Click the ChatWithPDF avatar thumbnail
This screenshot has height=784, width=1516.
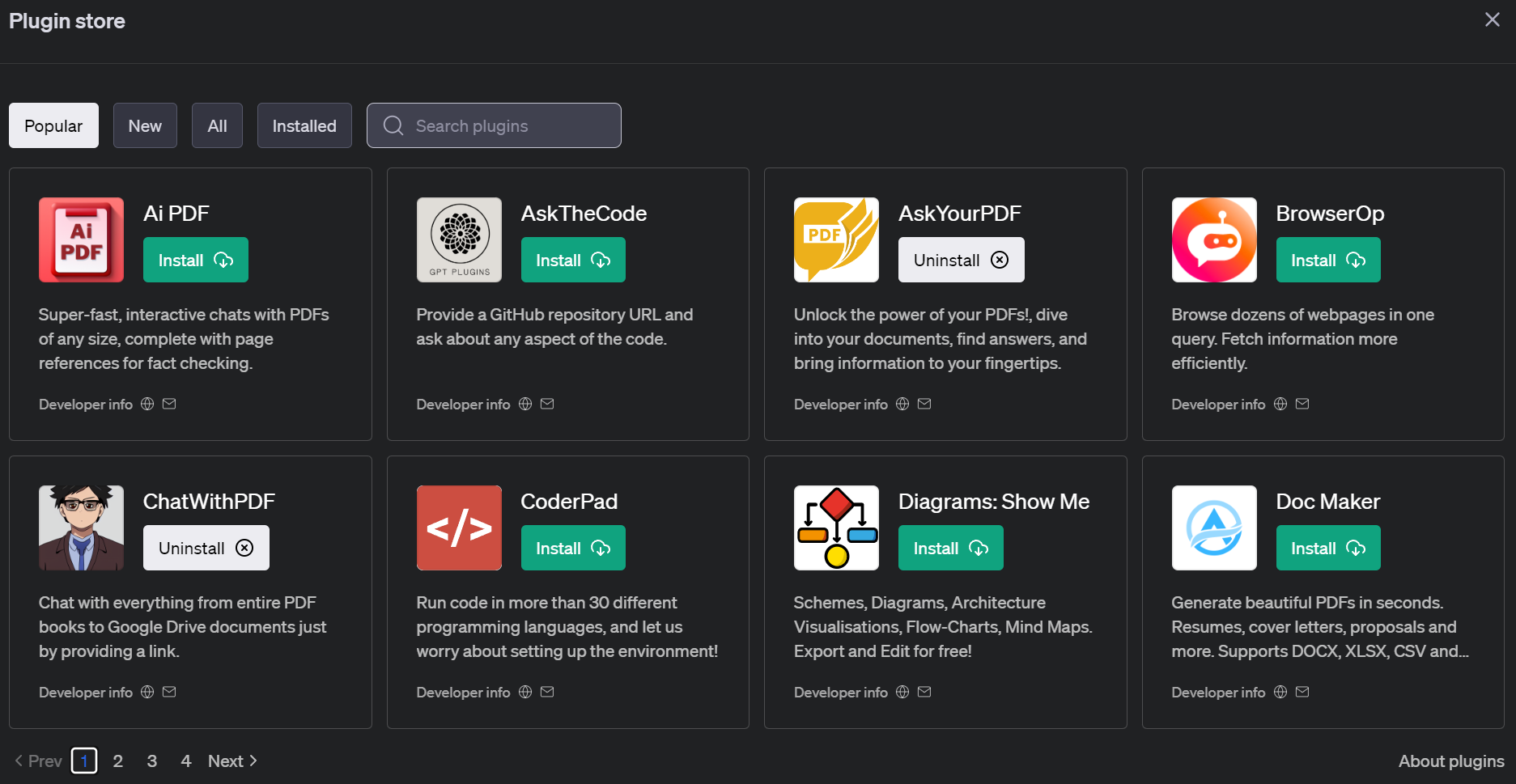81,528
